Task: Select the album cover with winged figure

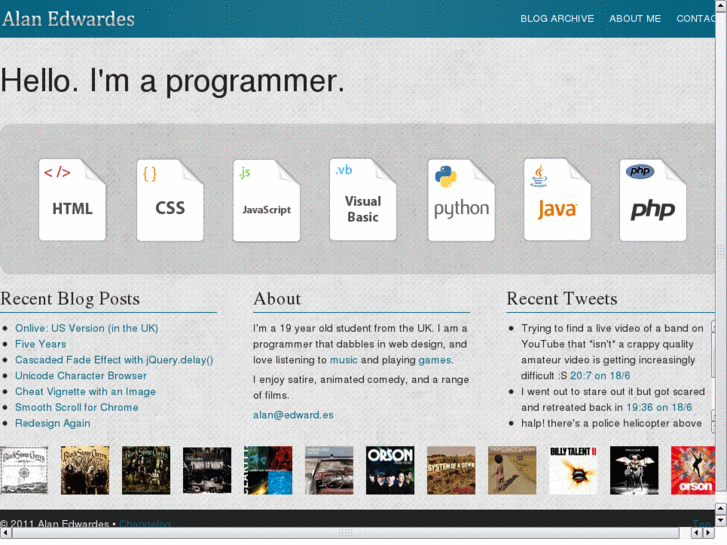Action: coord(634,470)
